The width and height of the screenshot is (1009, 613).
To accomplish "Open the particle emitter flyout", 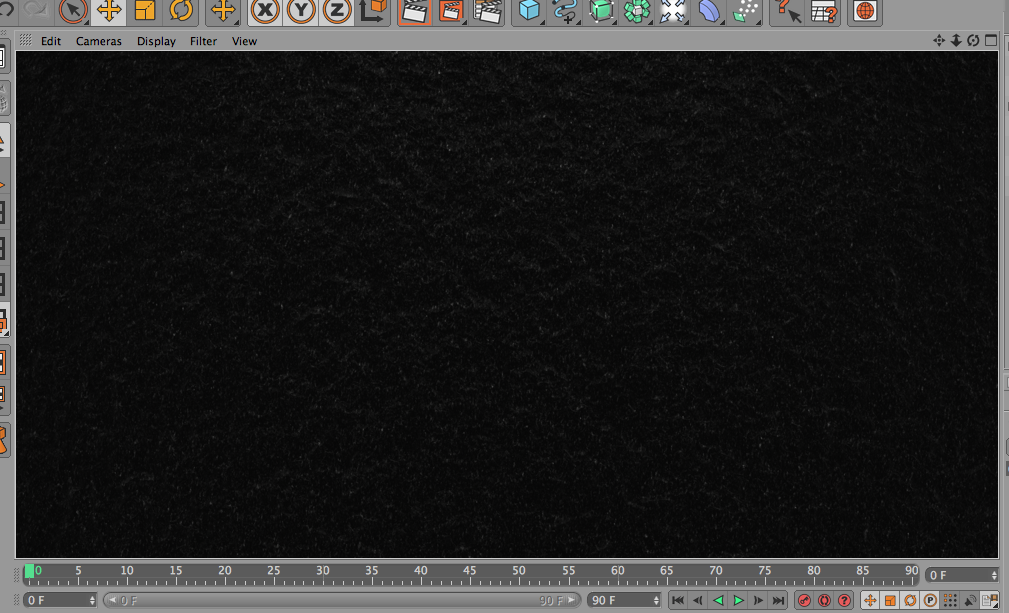I will pos(745,11).
